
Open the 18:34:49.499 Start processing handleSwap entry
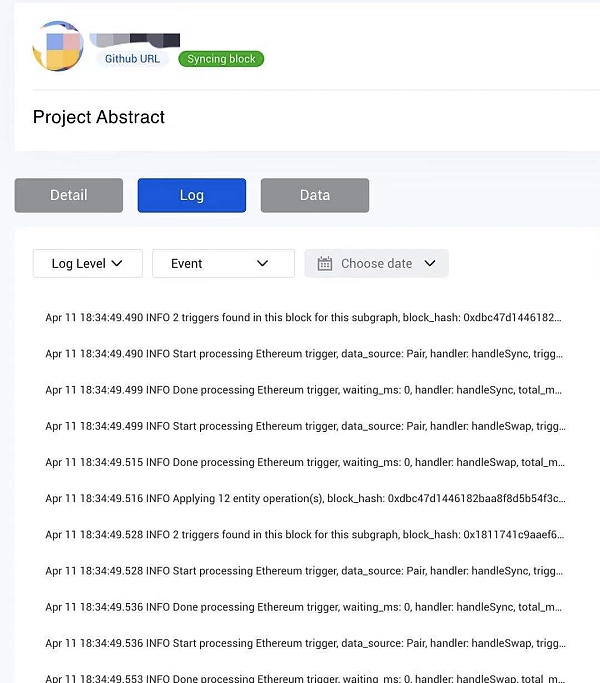pos(303,426)
